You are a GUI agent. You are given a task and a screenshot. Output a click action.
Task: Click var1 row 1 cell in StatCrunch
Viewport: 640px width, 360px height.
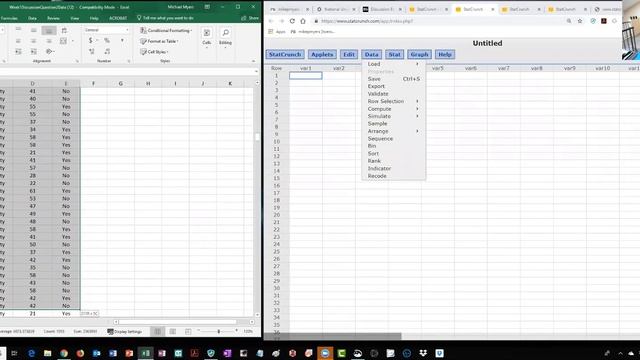pos(306,76)
